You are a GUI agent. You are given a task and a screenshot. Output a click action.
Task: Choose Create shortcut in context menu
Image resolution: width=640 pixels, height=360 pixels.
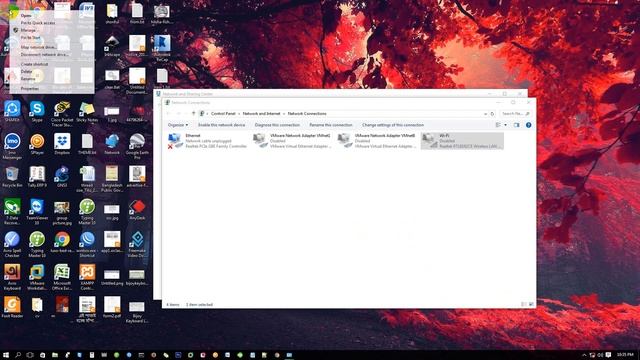pos(34,64)
